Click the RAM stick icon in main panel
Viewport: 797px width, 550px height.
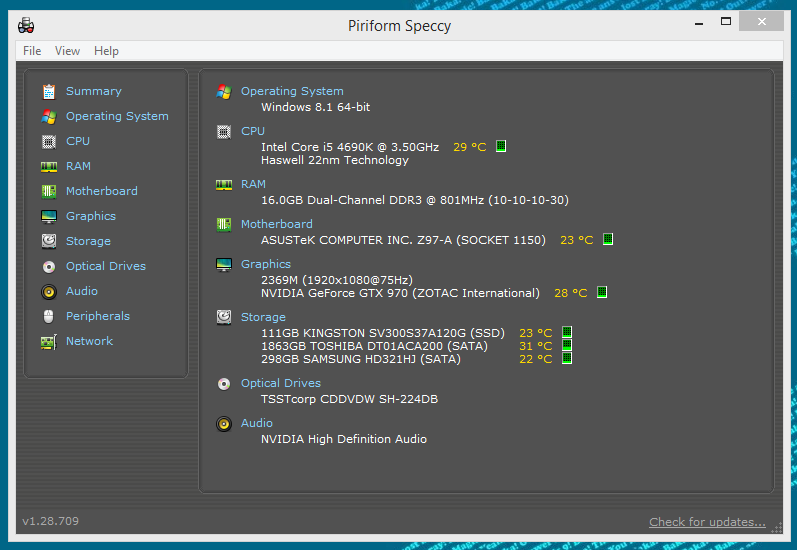(224, 185)
